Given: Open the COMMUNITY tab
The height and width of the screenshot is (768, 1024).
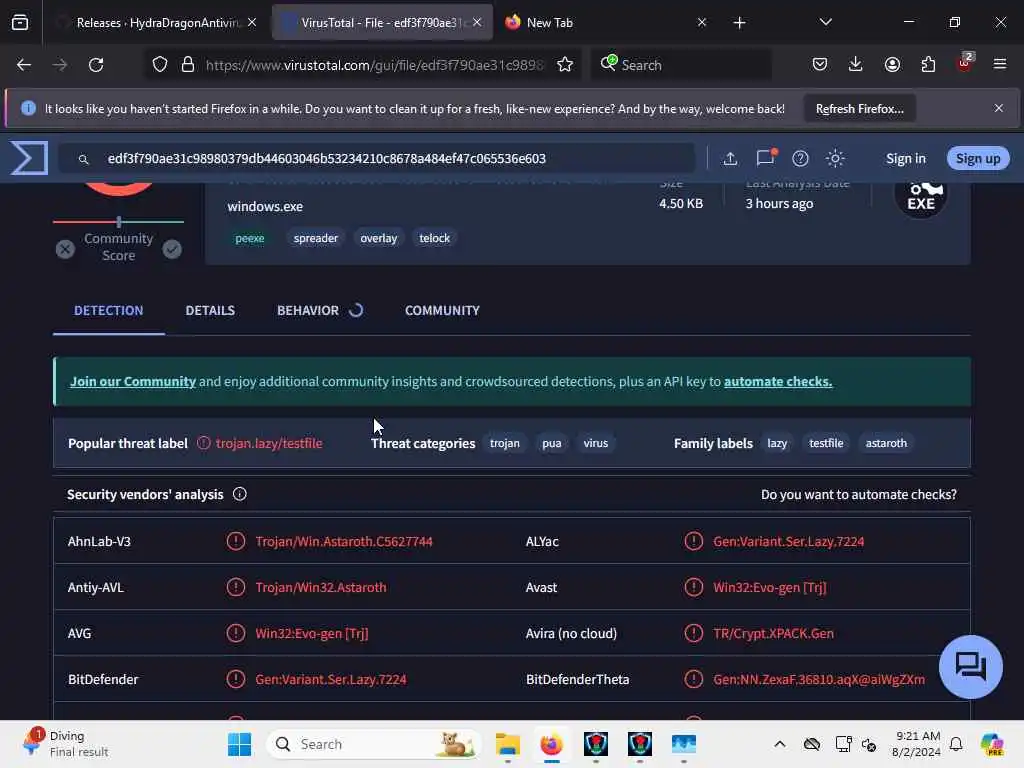Looking at the screenshot, I should [x=442, y=311].
